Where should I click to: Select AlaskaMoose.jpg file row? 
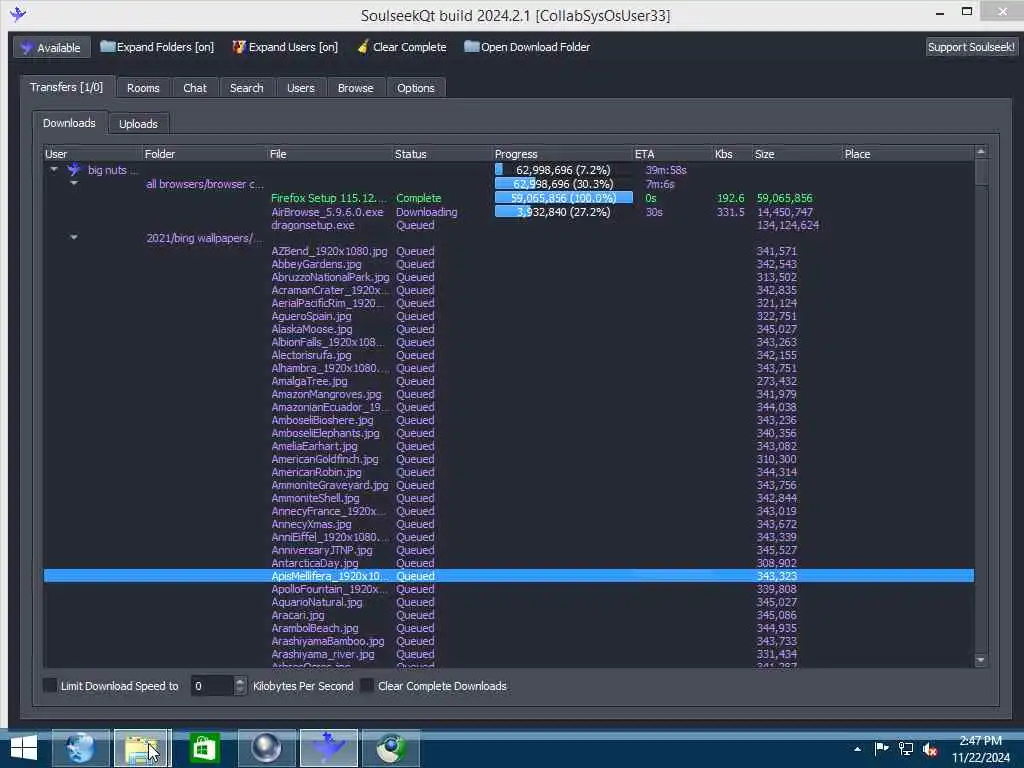click(x=509, y=329)
